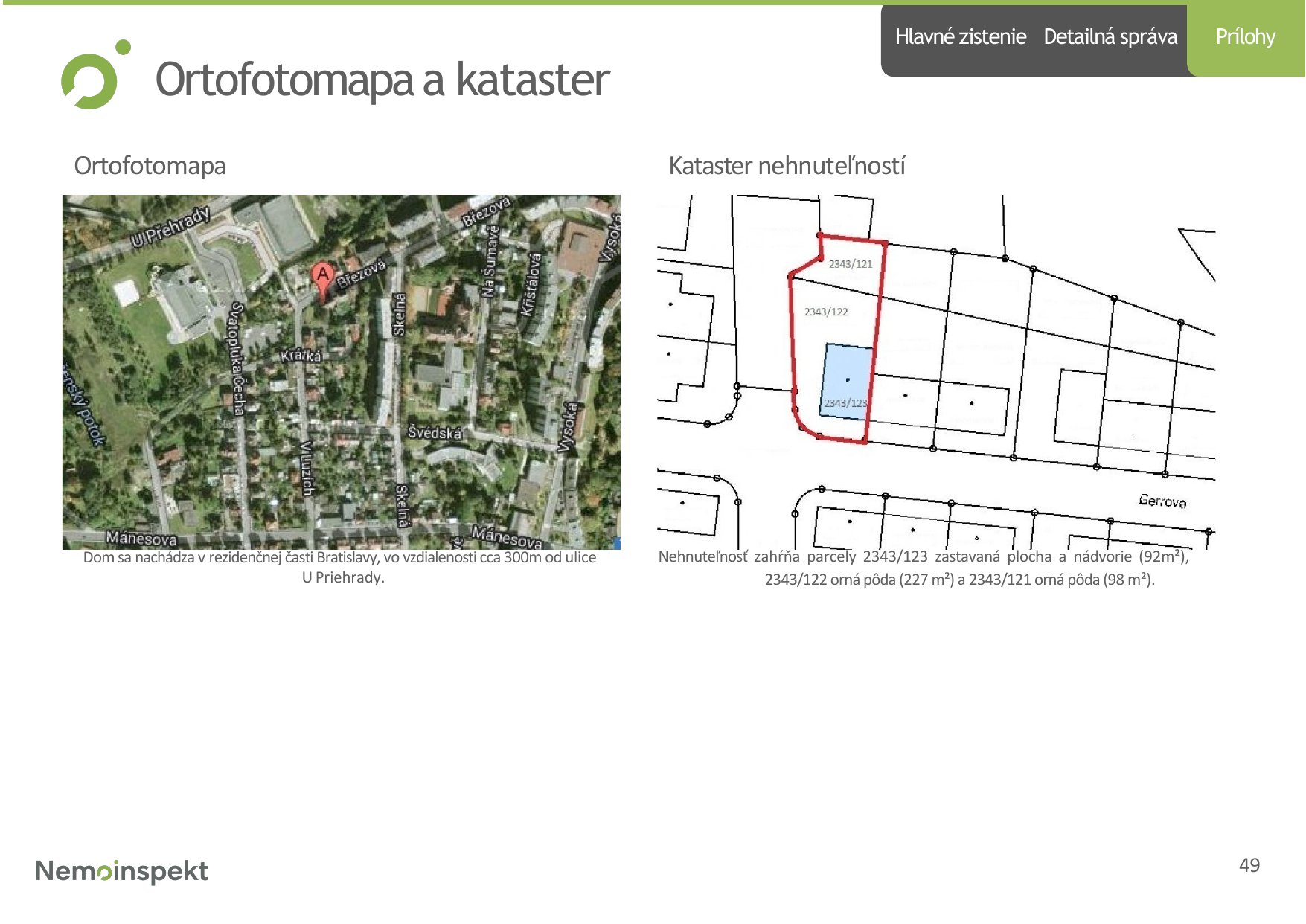1306x924 pixels.
Task: Click the red marker A on map
Action: (322, 281)
